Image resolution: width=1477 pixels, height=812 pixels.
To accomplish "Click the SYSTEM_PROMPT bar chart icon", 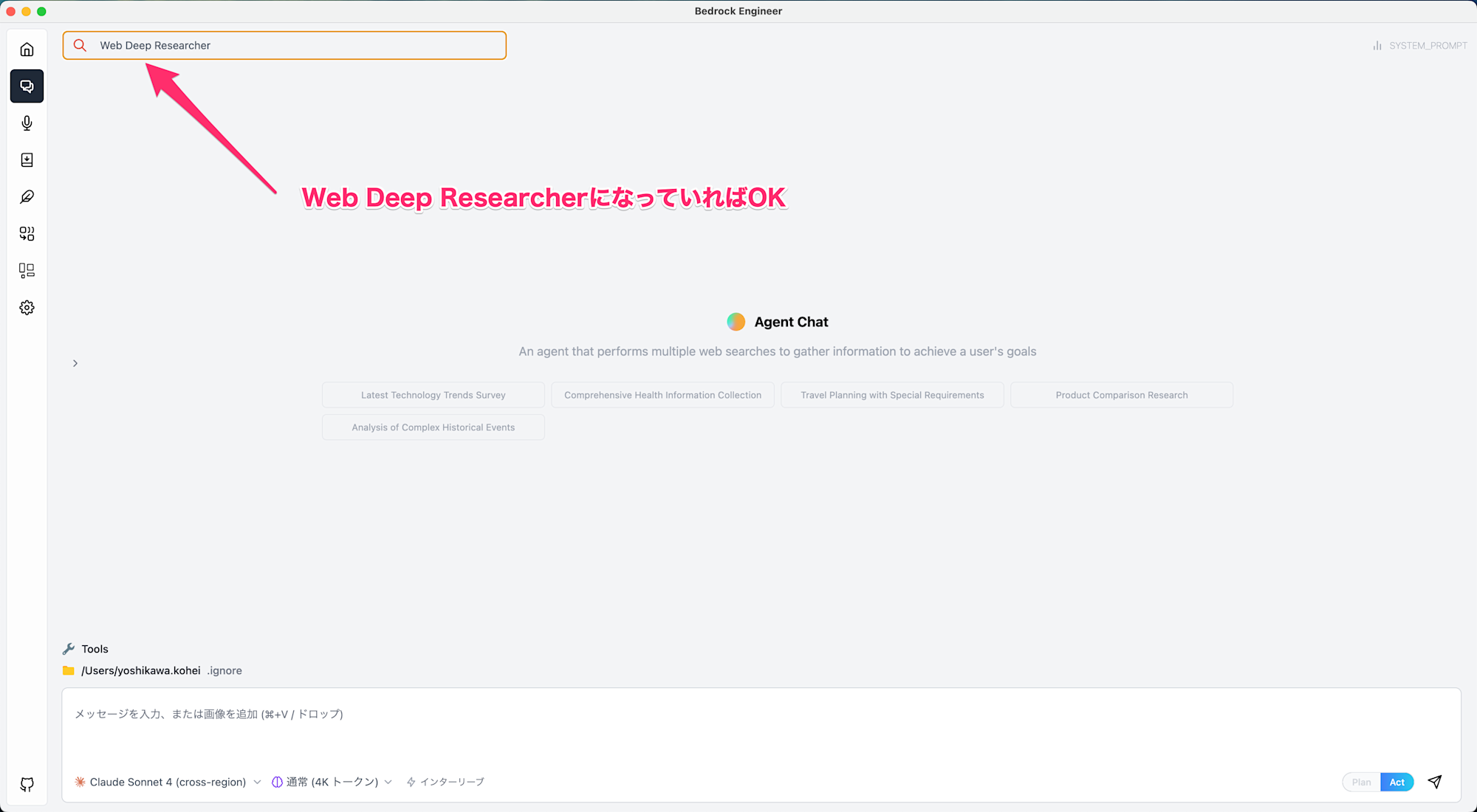I will [x=1377, y=46].
